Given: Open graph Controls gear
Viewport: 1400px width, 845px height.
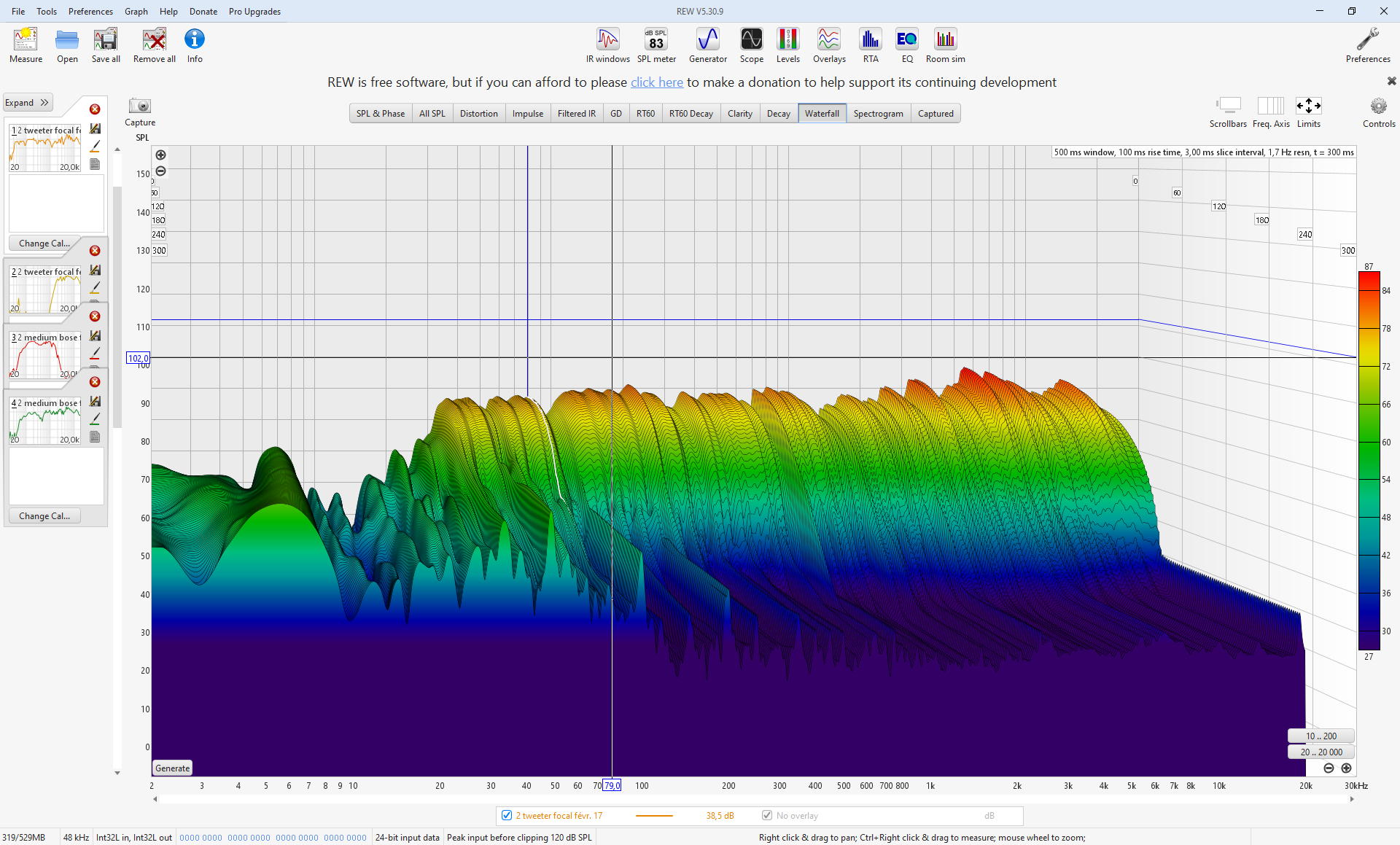Looking at the screenshot, I should tap(1378, 106).
